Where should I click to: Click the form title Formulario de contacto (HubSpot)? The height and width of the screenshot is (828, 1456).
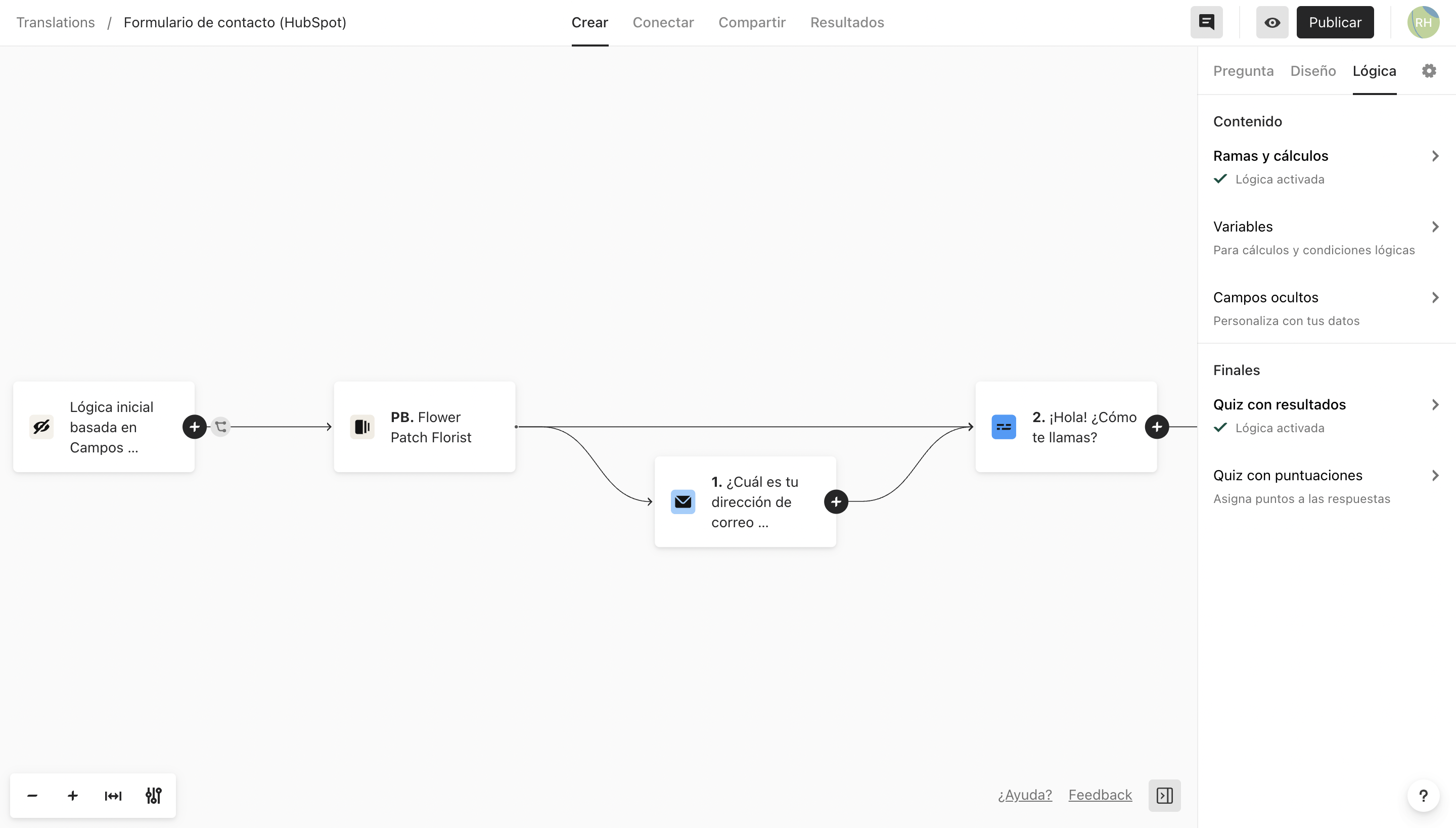click(x=235, y=22)
